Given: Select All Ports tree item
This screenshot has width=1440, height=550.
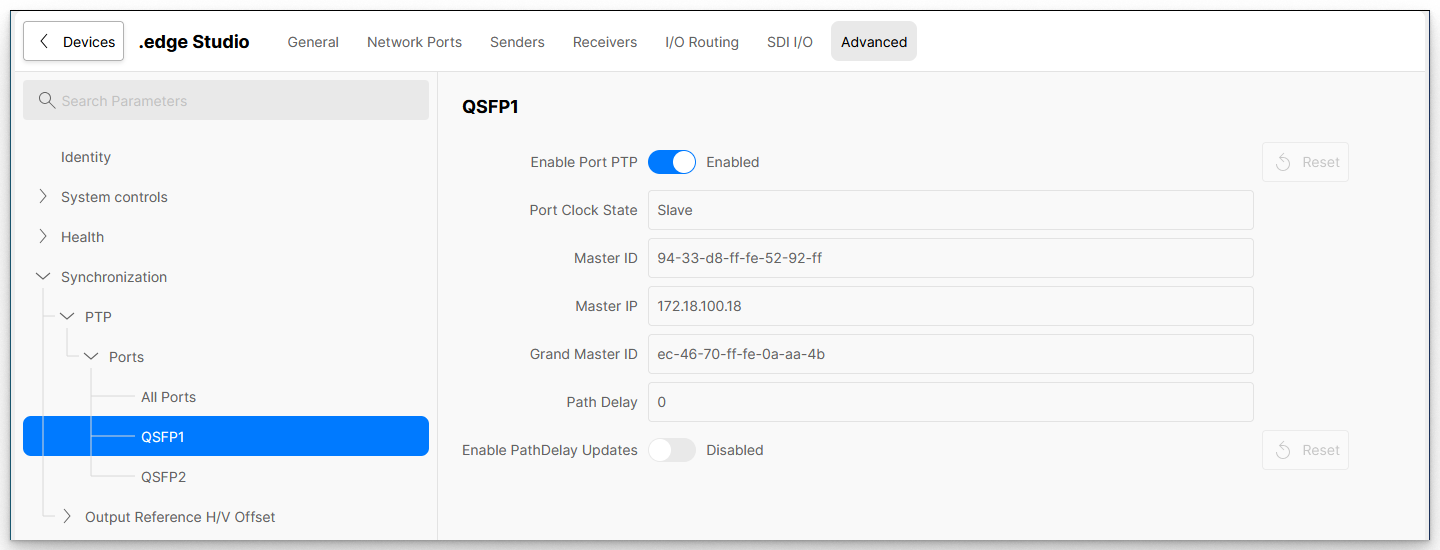Looking at the screenshot, I should [x=168, y=397].
